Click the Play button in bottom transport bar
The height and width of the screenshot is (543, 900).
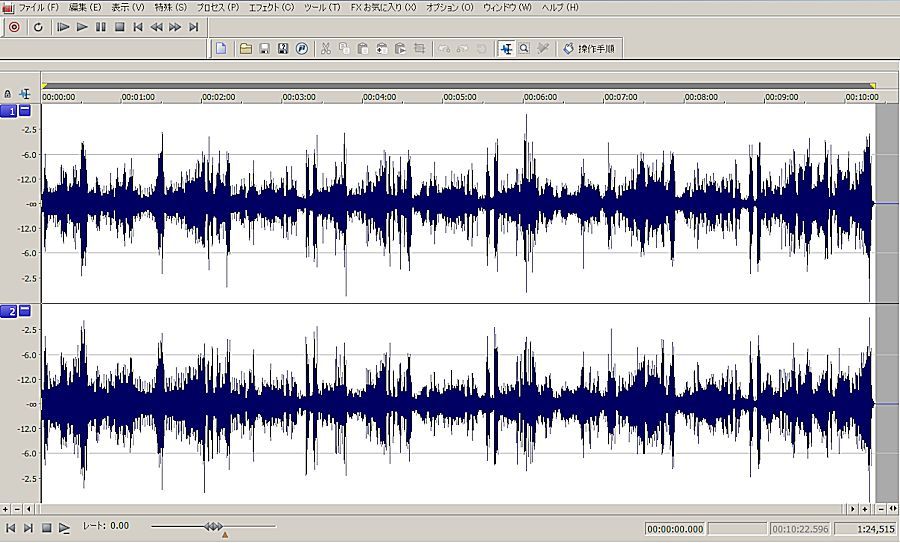[x=64, y=528]
